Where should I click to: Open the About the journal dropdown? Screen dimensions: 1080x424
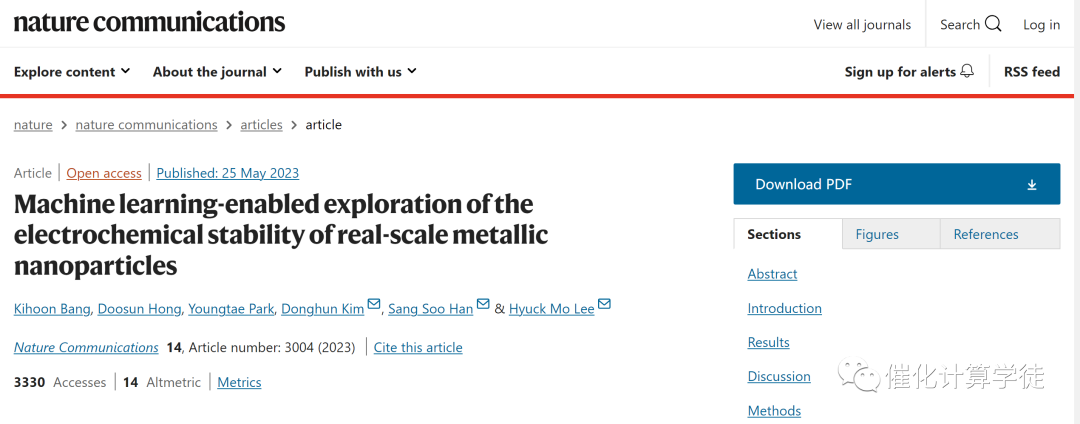pyautogui.click(x=217, y=72)
